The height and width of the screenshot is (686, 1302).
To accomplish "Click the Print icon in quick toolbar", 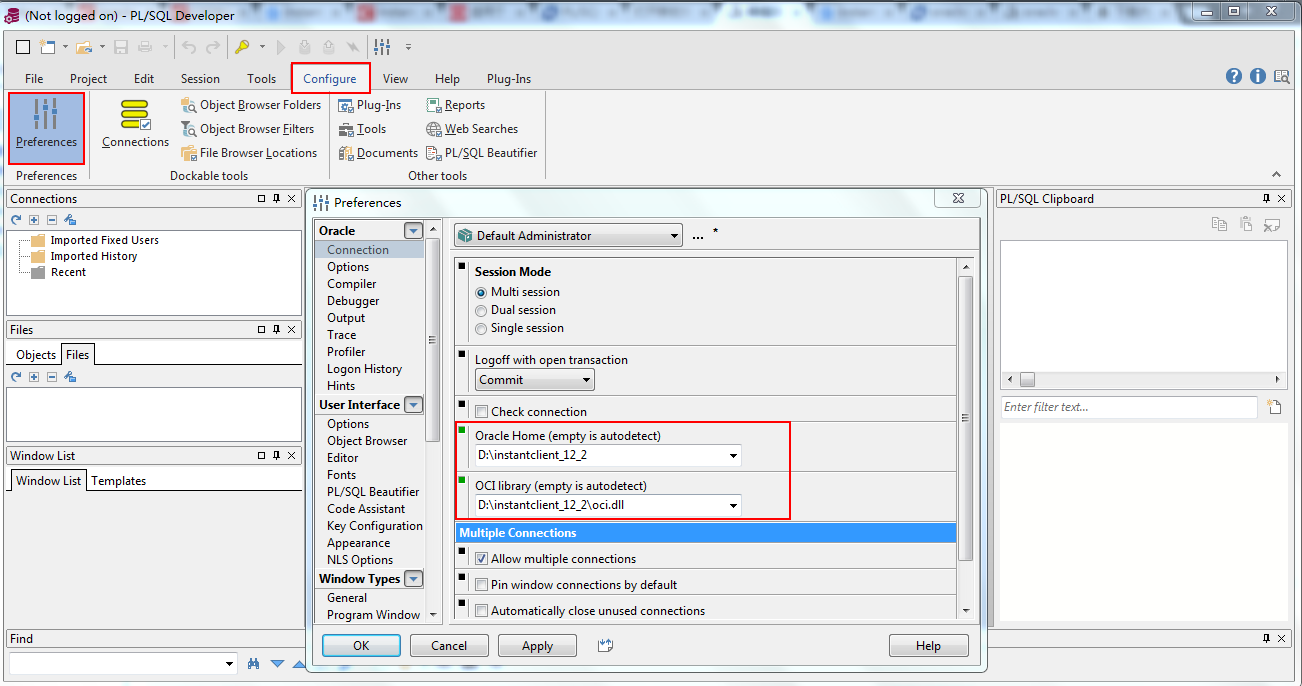I will point(145,47).
